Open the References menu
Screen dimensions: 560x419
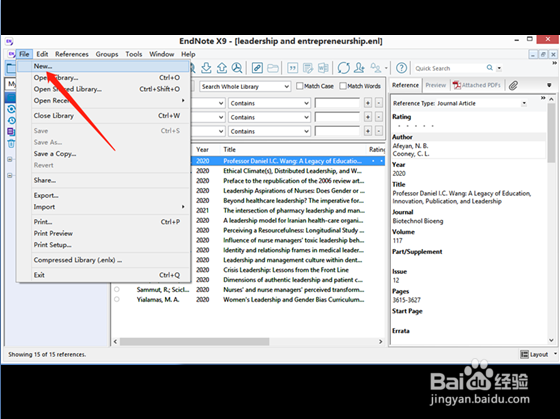click(72, 54)
